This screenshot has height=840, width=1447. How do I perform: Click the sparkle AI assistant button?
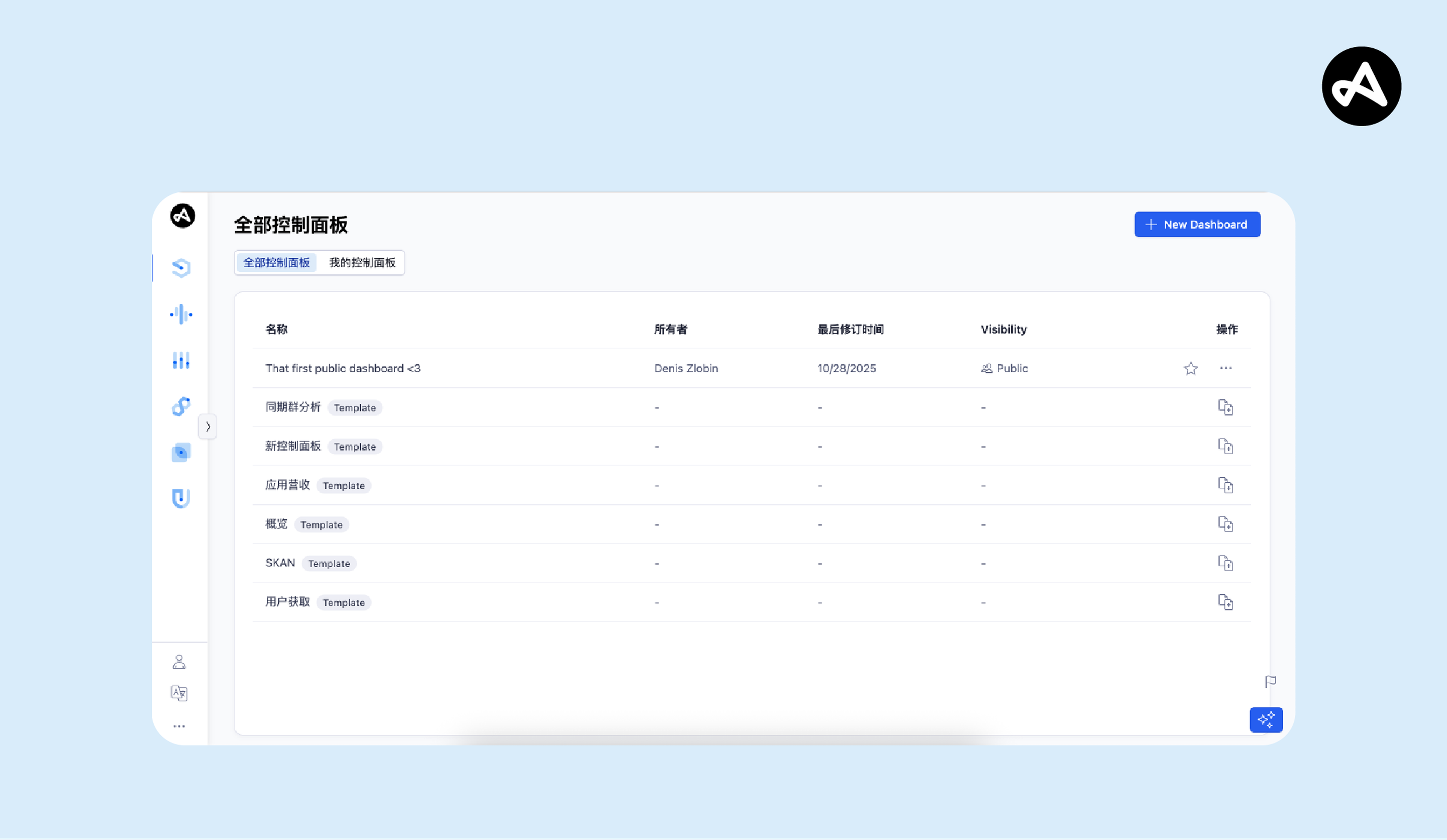tap(1266, 719)
